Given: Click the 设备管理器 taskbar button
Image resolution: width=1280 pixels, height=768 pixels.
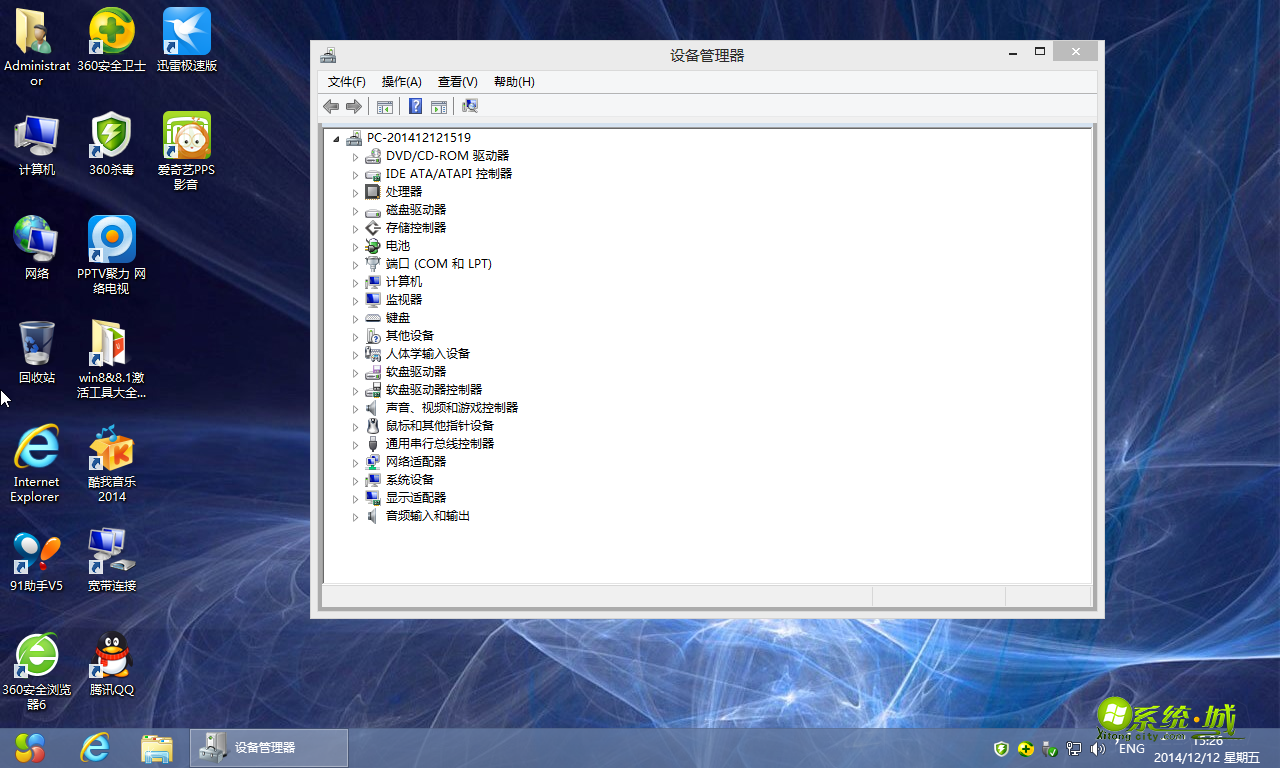Looking at the screenshot, I should tap(268, 747).
